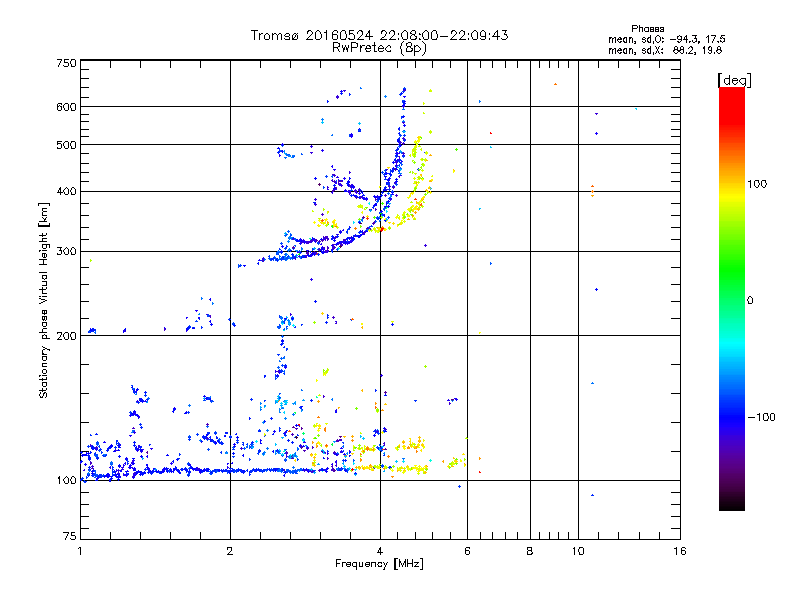The width and height of the screenshot is (800, 600).
Task: Click the y-axis tick label '400'
Action: [x=66, y=192]
